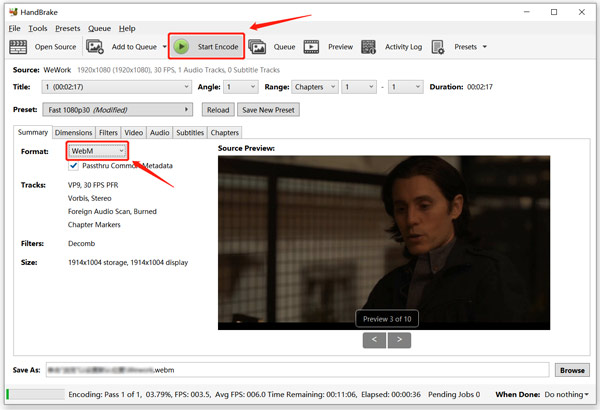
Task: Click the Foreign Audio Scan, Burned text
Action: click(112, 211)
